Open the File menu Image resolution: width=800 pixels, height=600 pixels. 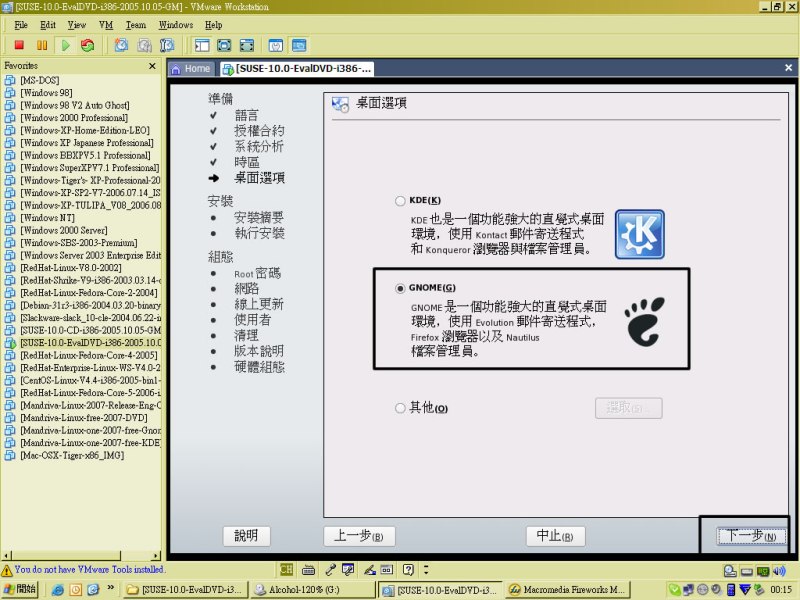click(x=21, y=25)
